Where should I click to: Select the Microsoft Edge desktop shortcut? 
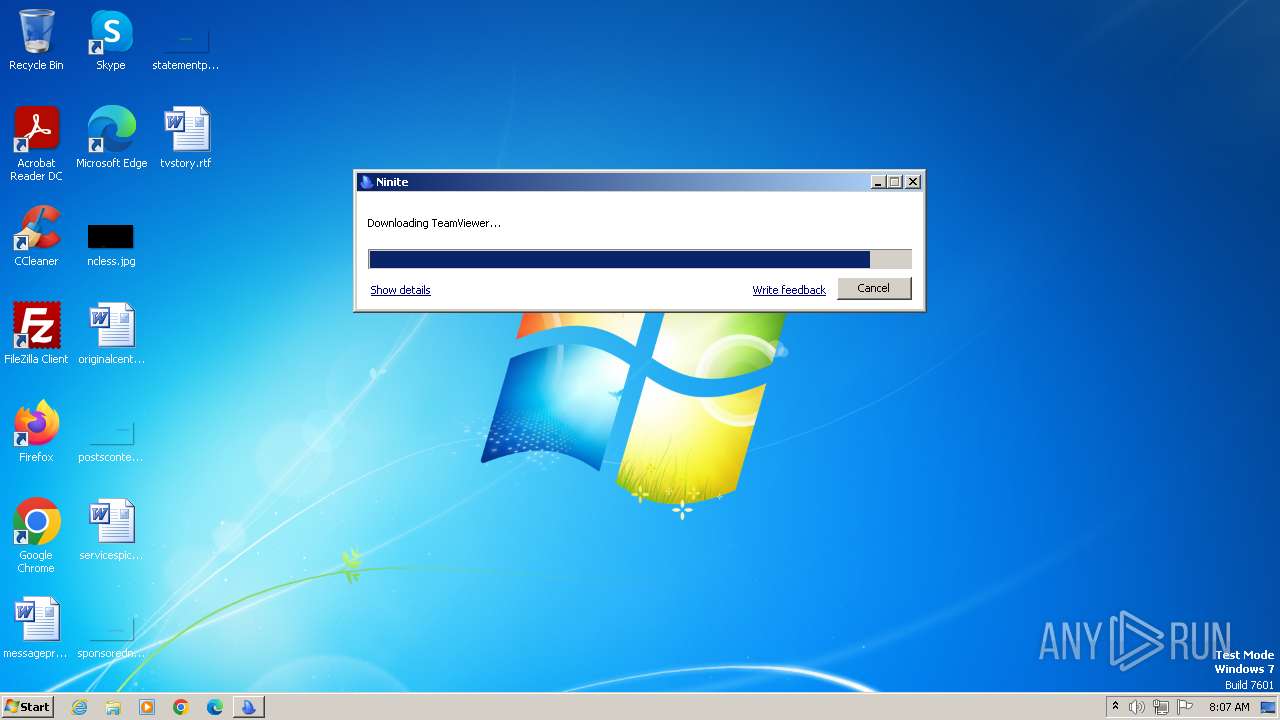pos(111,138)
